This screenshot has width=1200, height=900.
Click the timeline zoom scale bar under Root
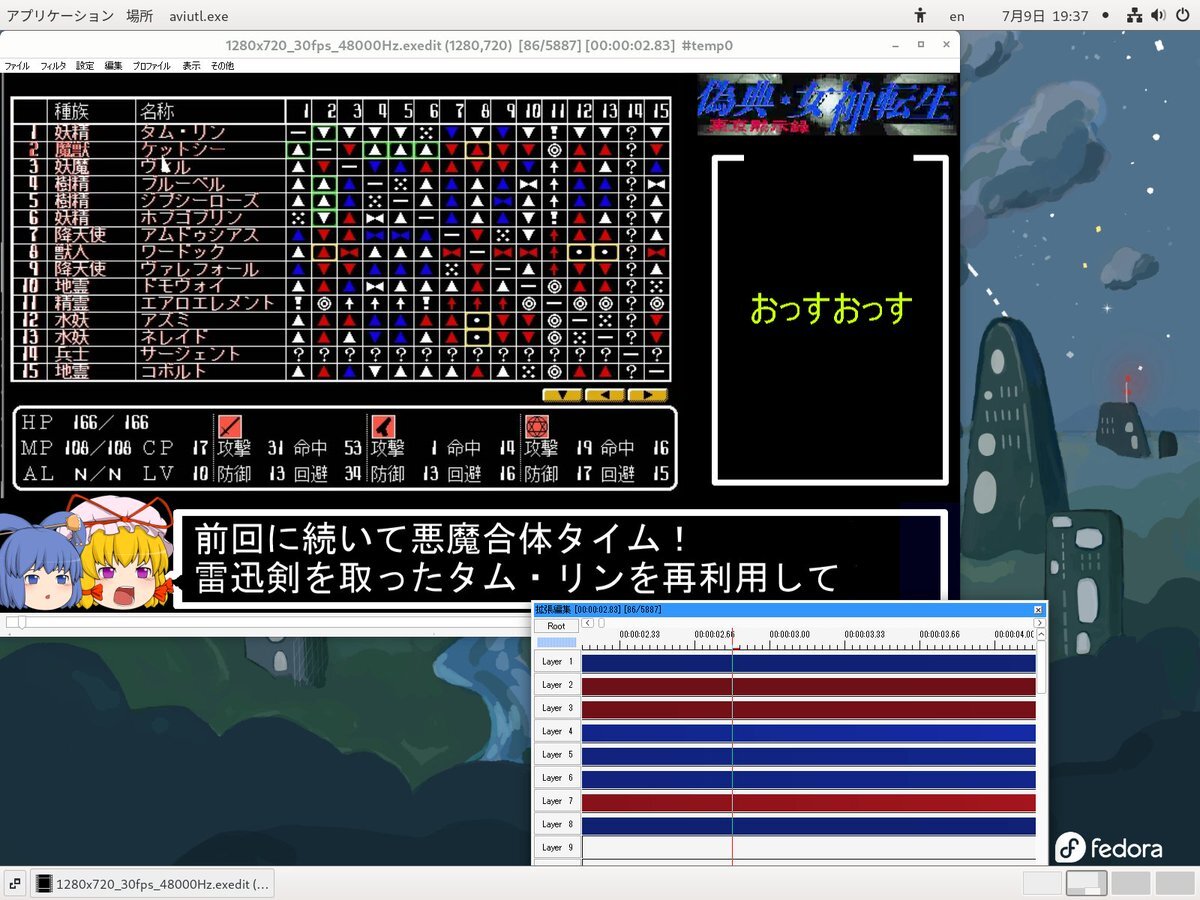coord(556,642)
